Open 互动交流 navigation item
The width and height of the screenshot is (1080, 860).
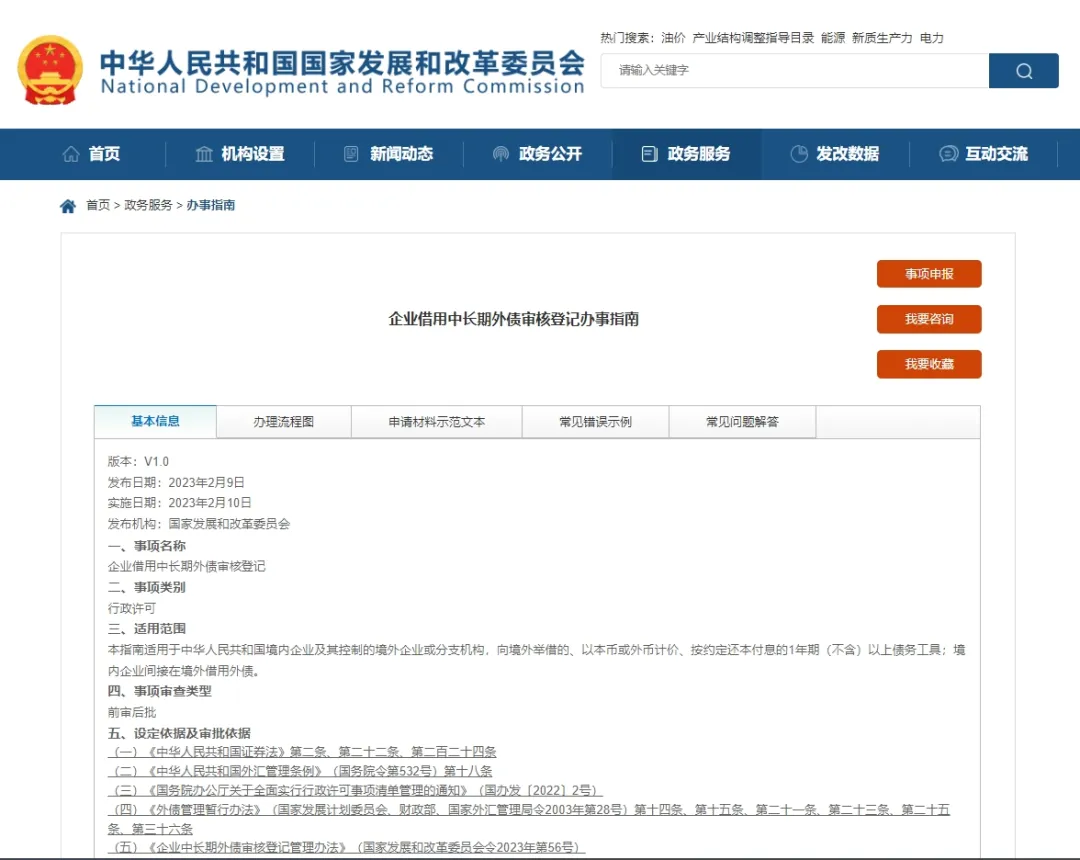(x=984, y=154)
